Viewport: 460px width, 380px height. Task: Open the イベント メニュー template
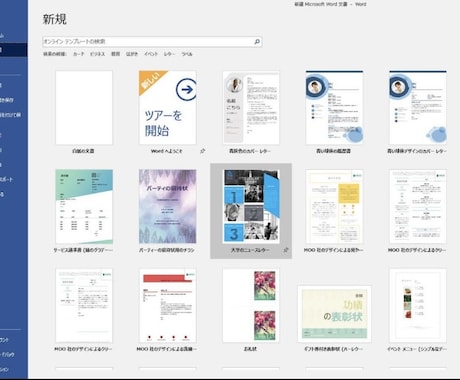coord(418,306)
